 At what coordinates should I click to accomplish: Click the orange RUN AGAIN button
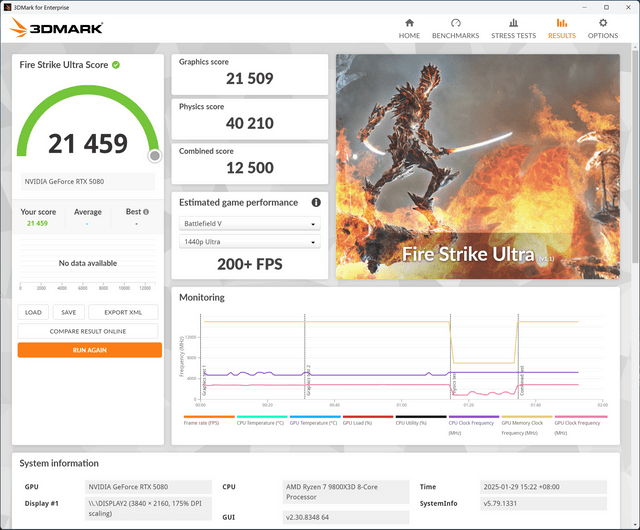[x=90, y=350]
